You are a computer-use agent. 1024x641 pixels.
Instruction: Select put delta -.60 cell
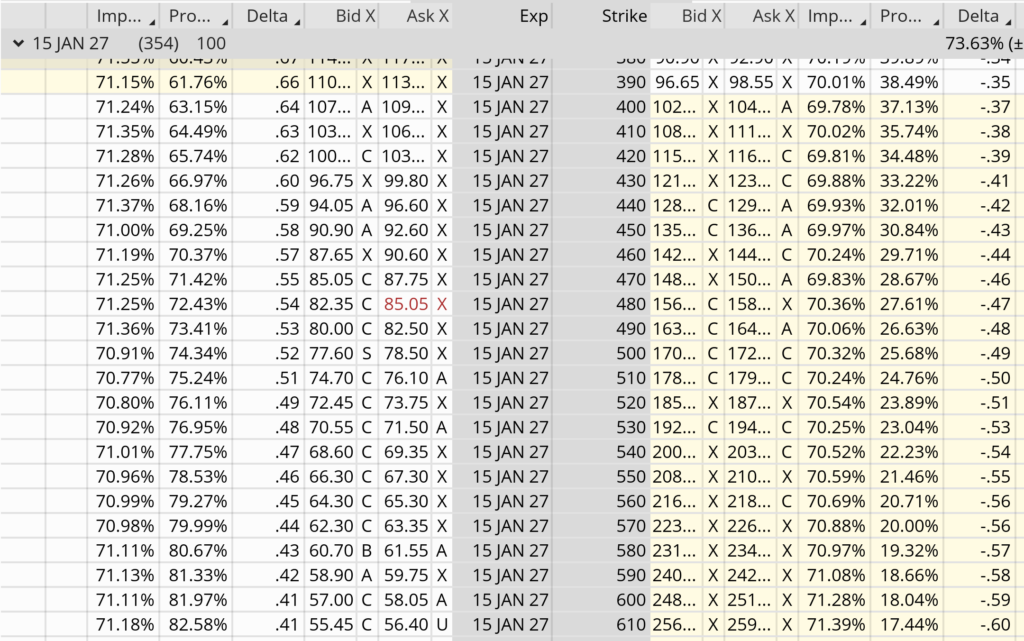(991, 622)
